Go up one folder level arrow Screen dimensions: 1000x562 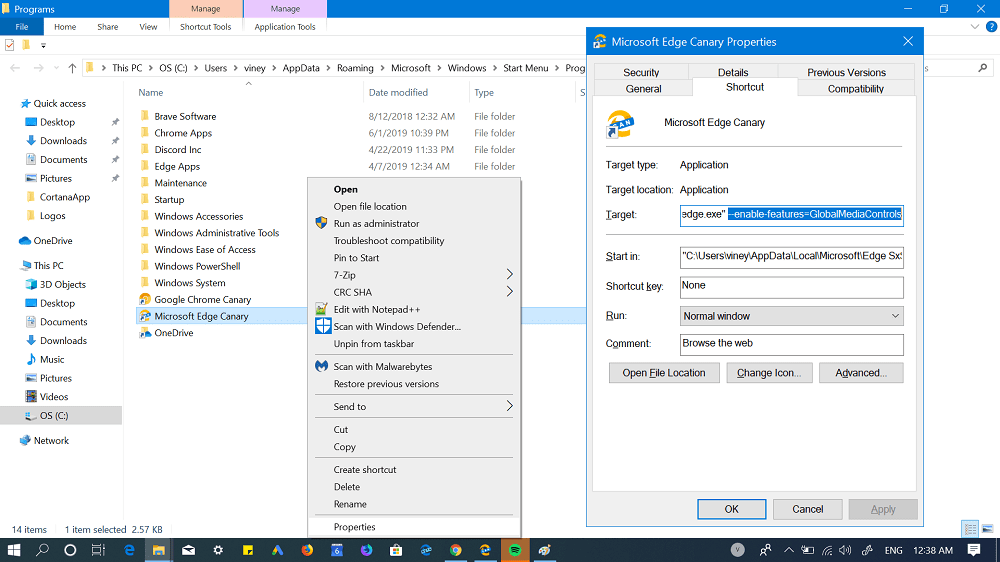(72, 68)
